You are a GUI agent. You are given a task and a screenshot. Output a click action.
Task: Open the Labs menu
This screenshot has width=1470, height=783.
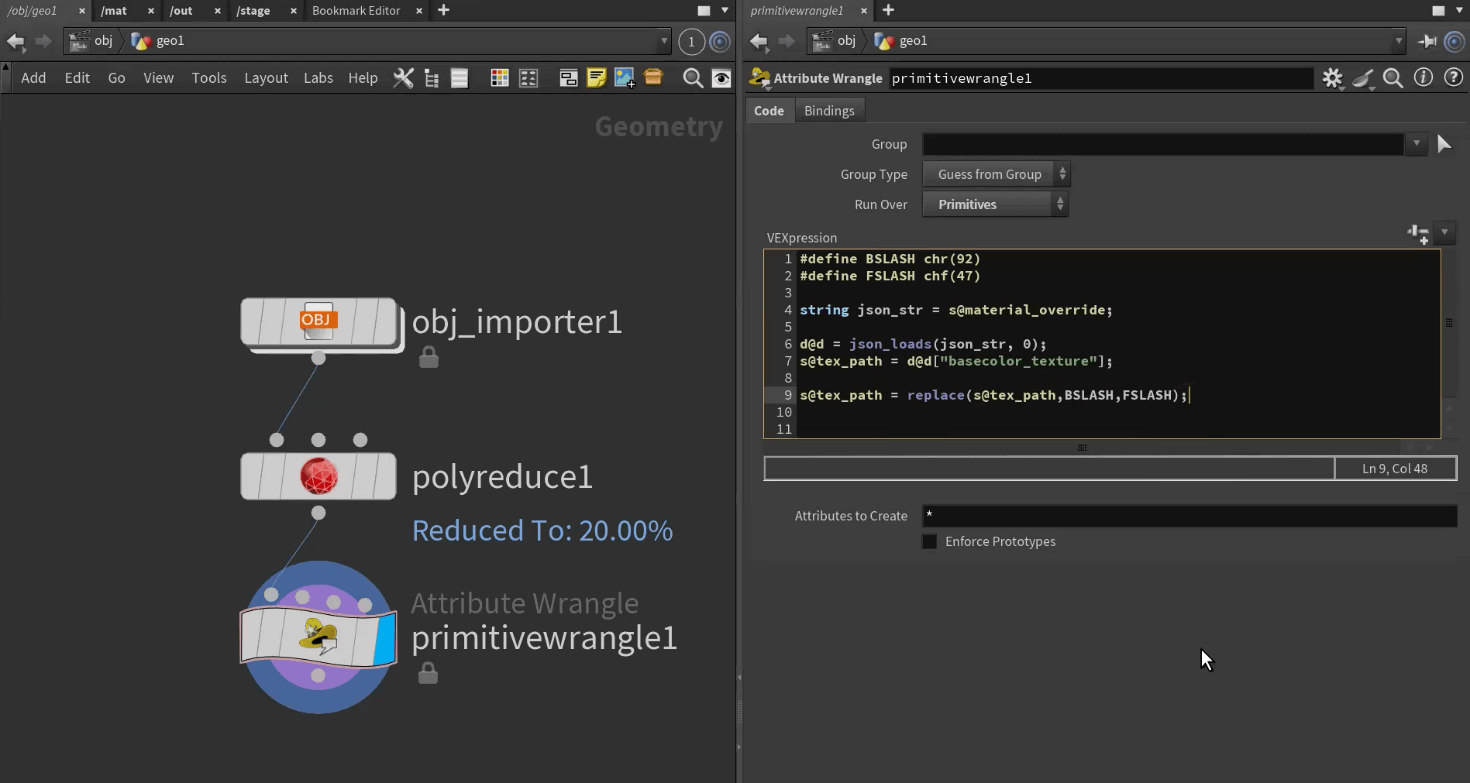coord(318,78)
